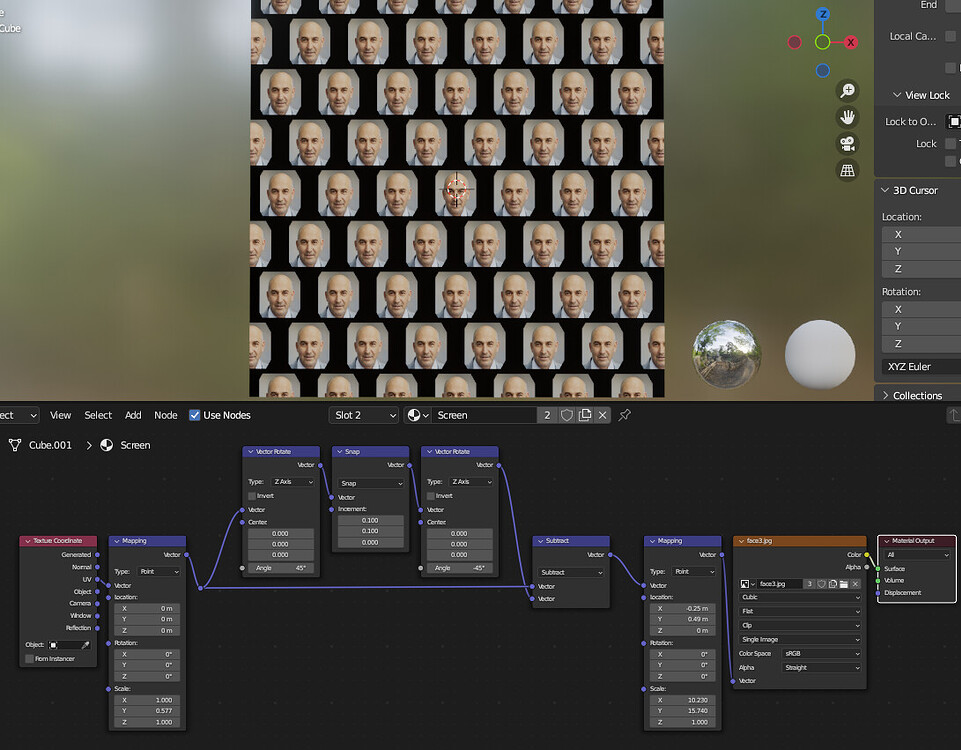This screenshot has width=961, height=750.
Task: Unlink Screen material with X icon
Action: [x=602, y=415]
